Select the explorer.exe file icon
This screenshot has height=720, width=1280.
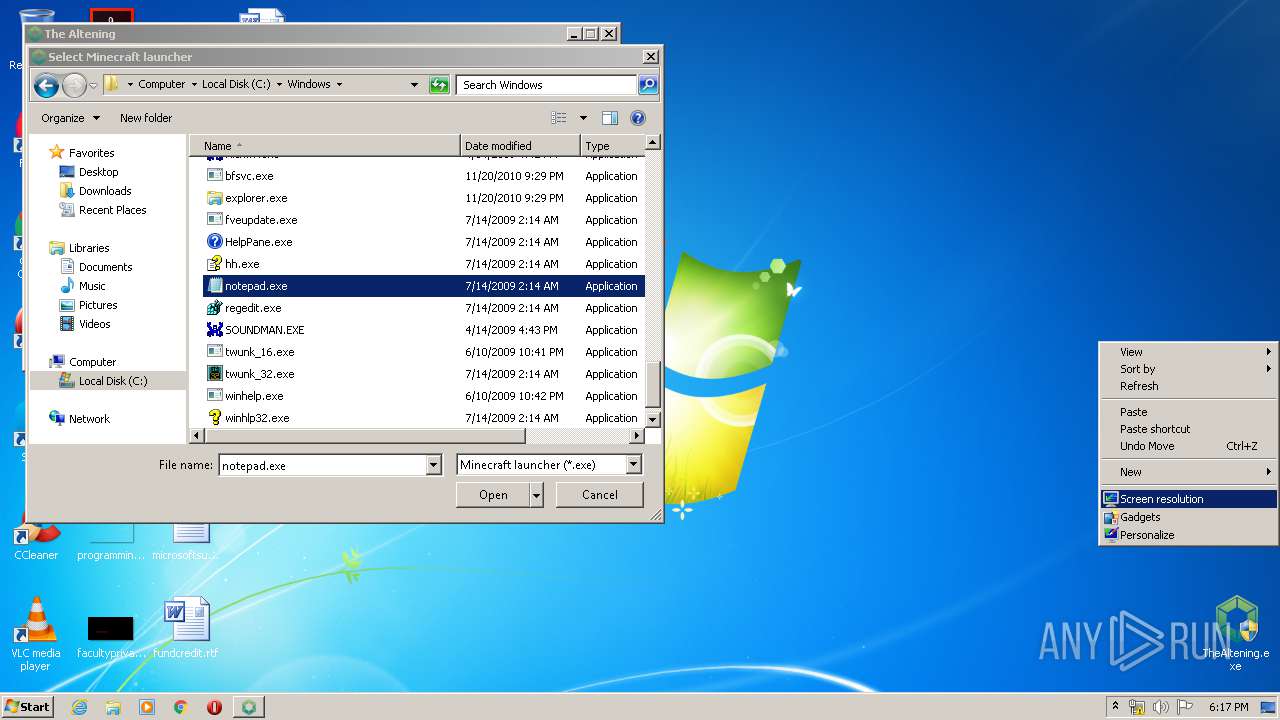coord(214,198)
